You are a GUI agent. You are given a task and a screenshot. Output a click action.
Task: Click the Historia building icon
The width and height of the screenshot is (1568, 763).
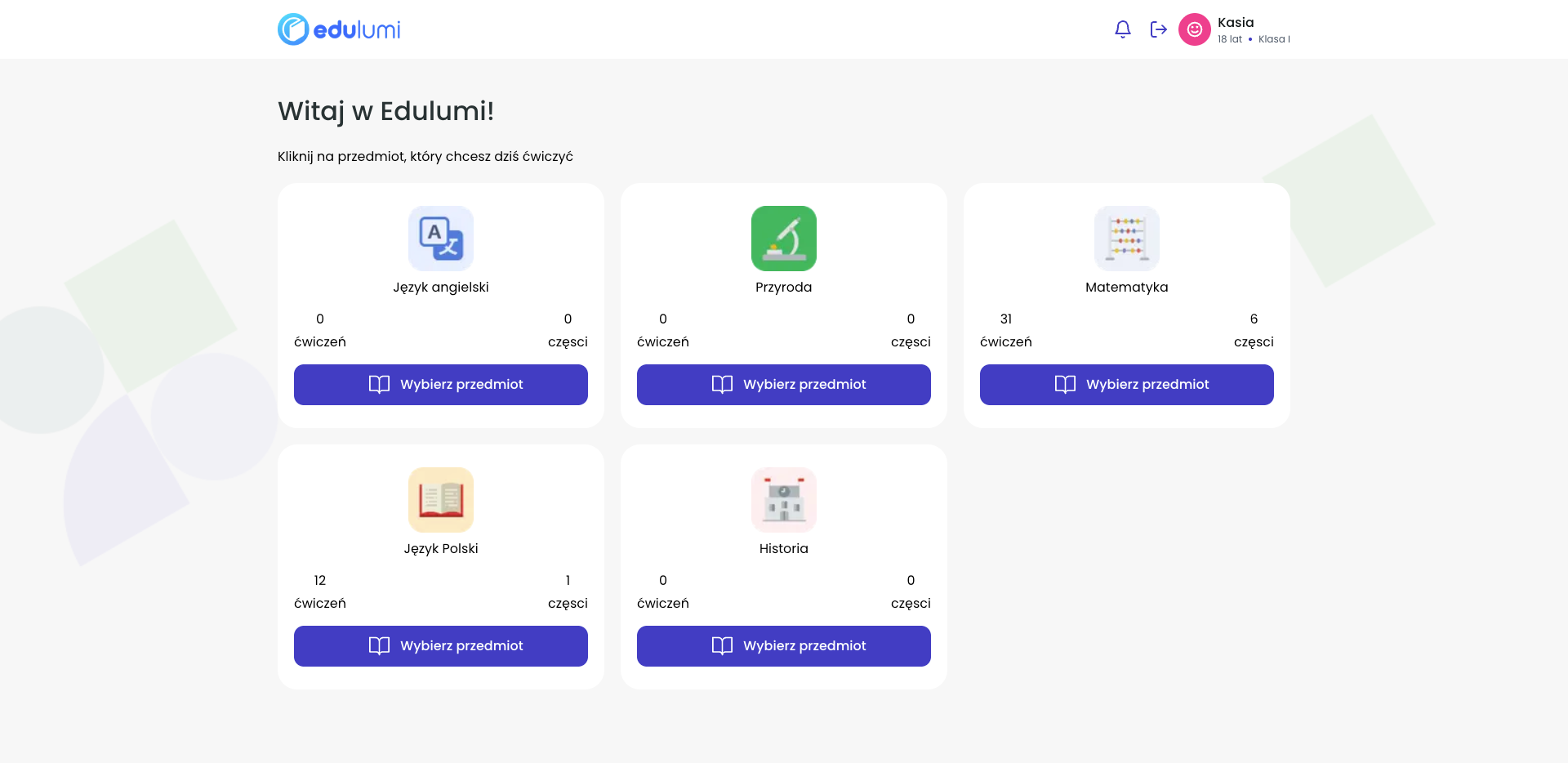click(784, 500)
